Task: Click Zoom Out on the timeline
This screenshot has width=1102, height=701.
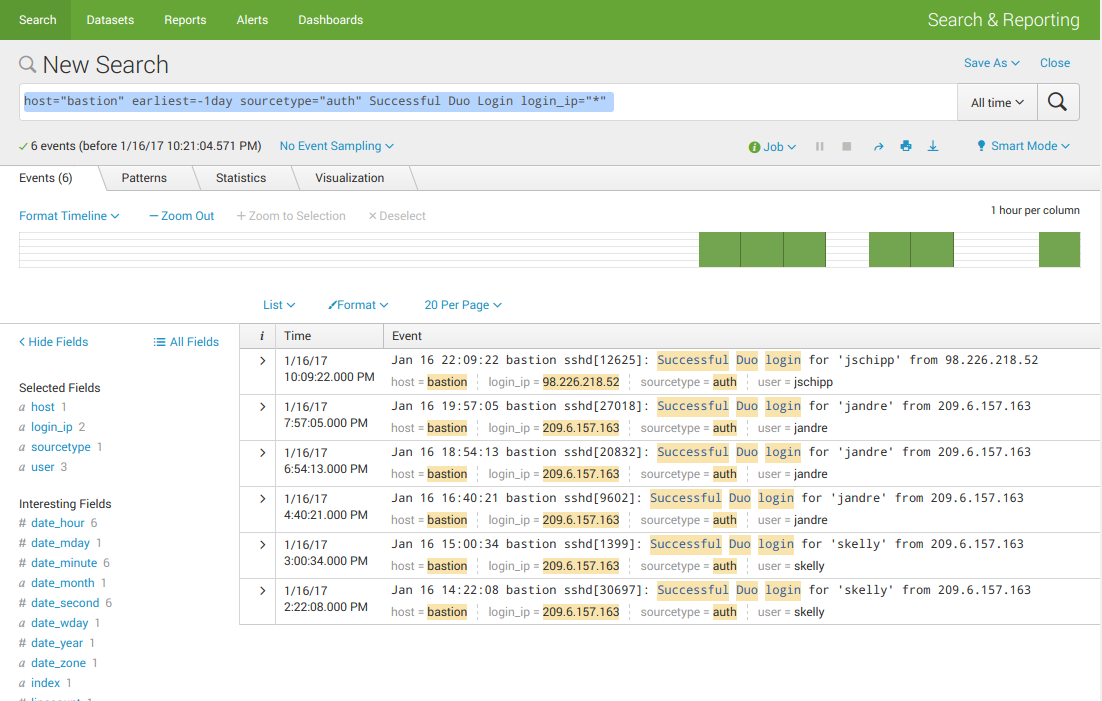Action: pos(182,216)
